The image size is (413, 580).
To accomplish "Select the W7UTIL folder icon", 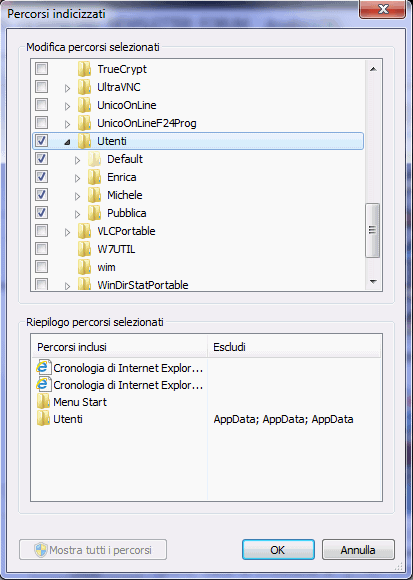I will (84, 249).
